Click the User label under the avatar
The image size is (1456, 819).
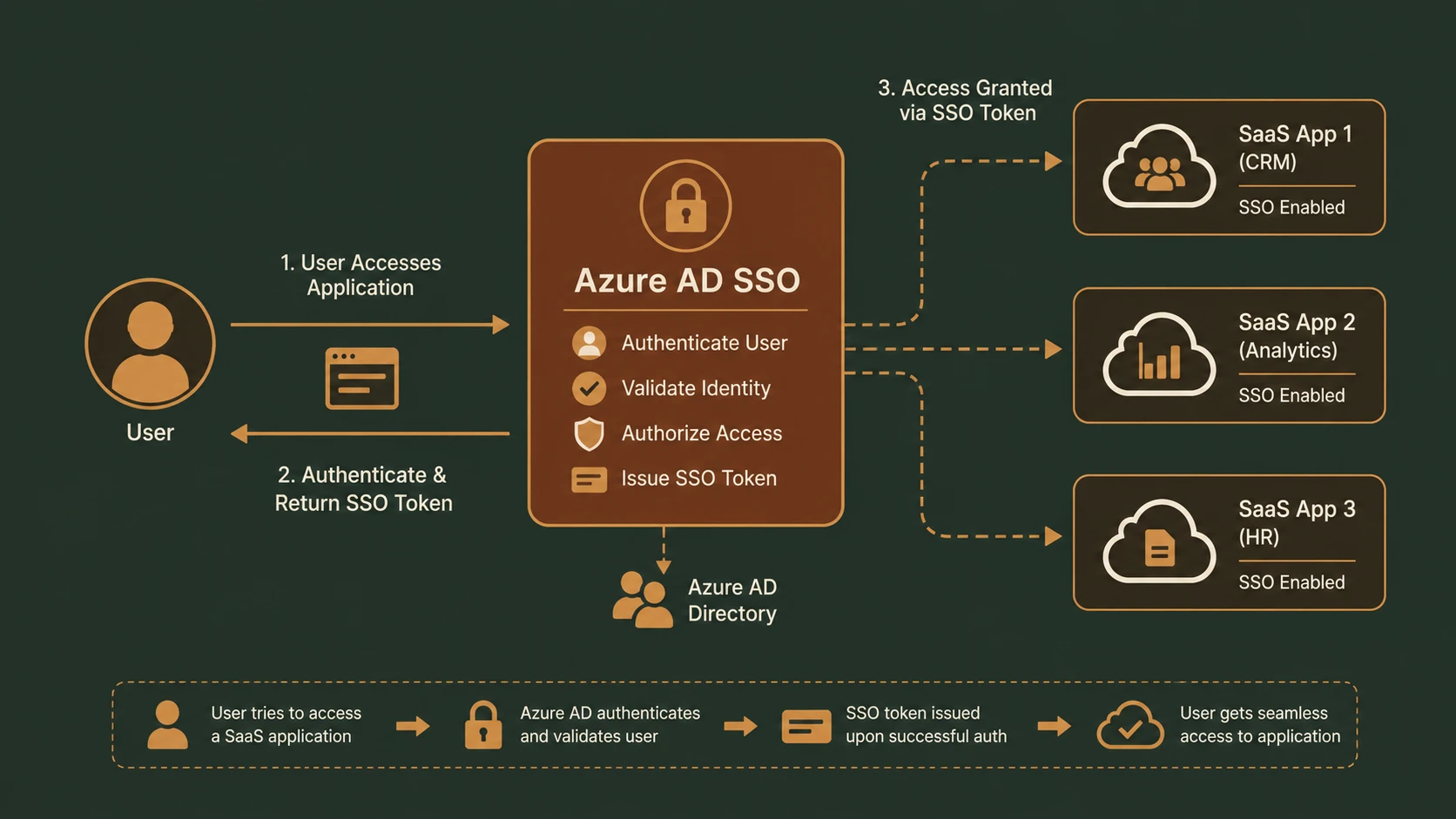150,433
